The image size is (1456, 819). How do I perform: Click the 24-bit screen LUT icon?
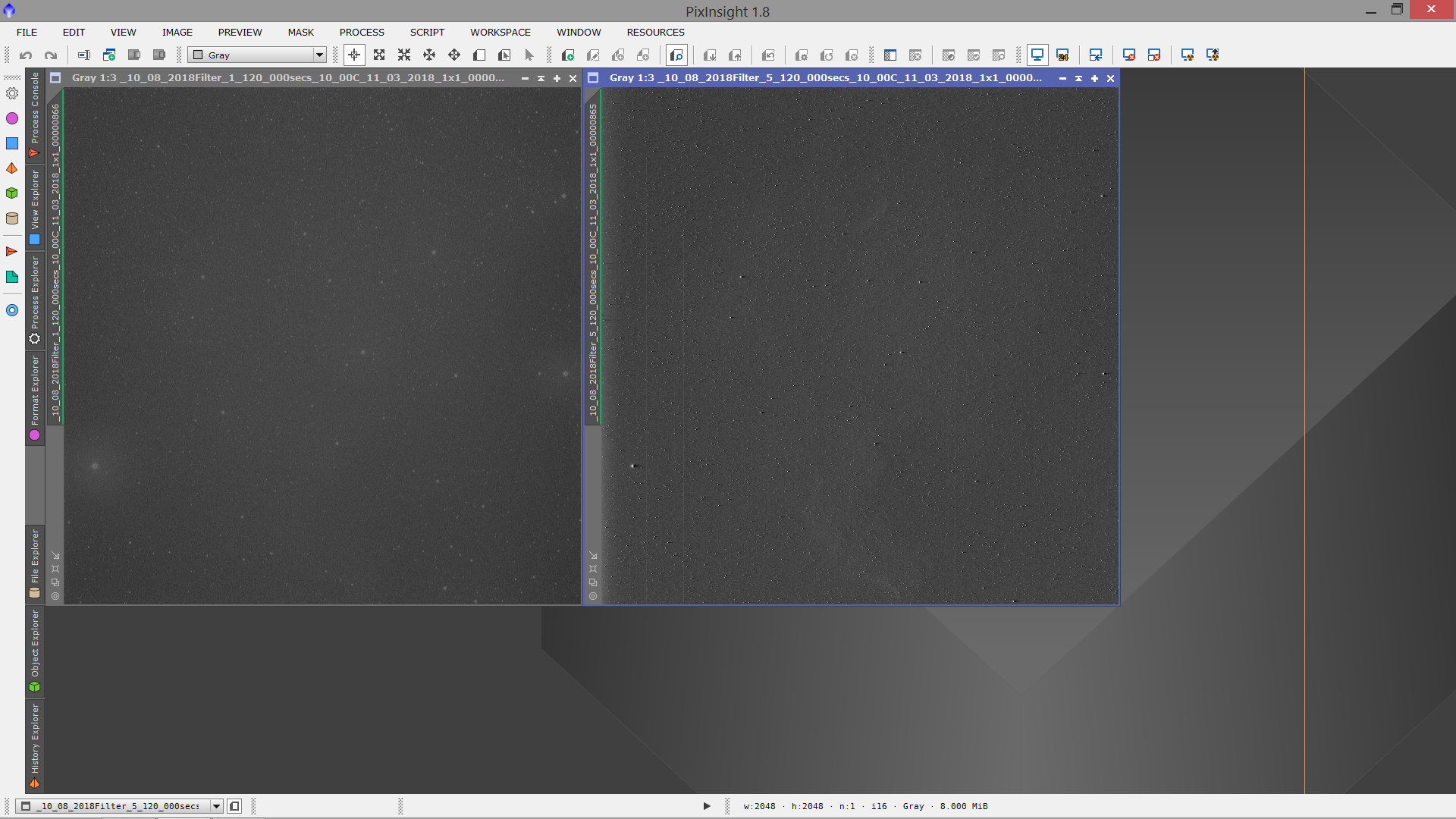click(x=1062, y=55)
